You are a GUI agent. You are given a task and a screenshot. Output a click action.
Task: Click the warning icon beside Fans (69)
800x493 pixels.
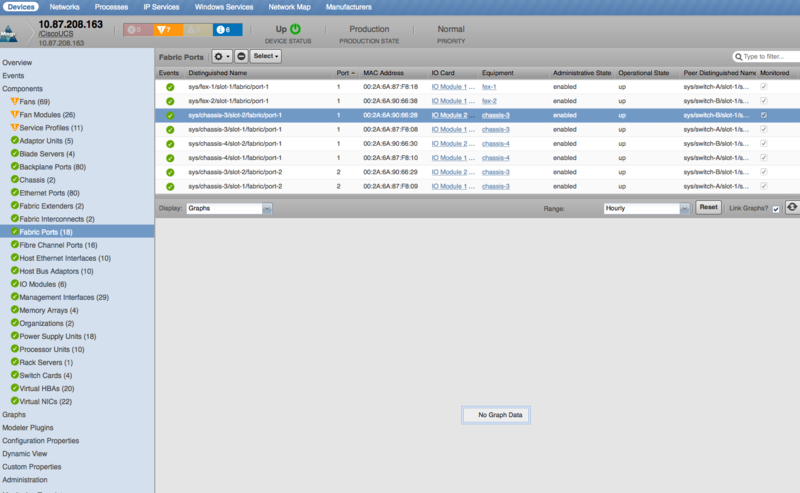click(14, 101)
